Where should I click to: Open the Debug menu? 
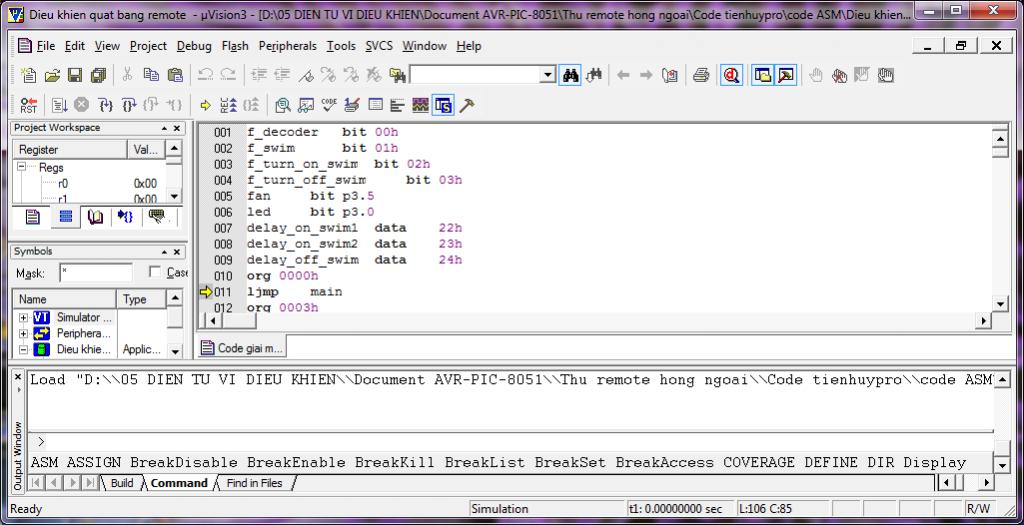pos(194,46)
